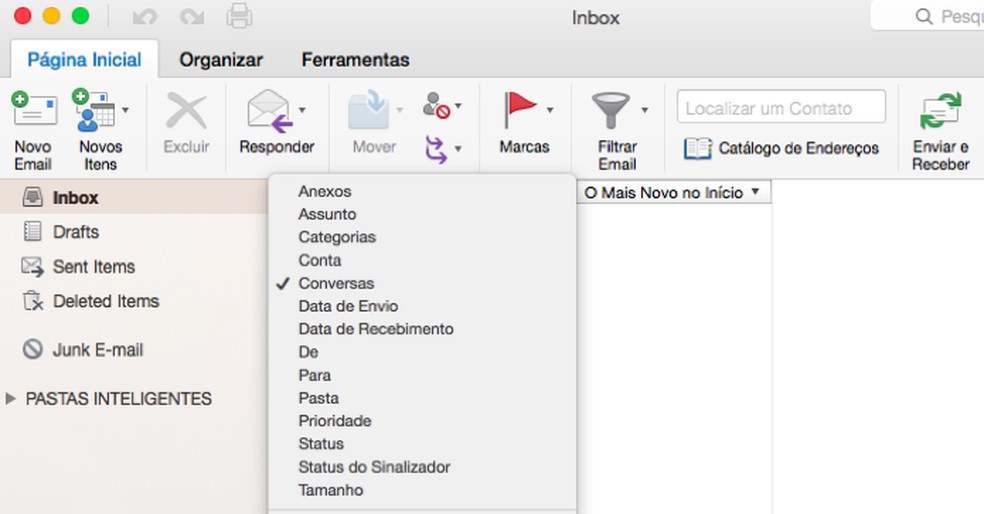
Task: Click the search field magnifier
Action: click(x=924, y=16)
